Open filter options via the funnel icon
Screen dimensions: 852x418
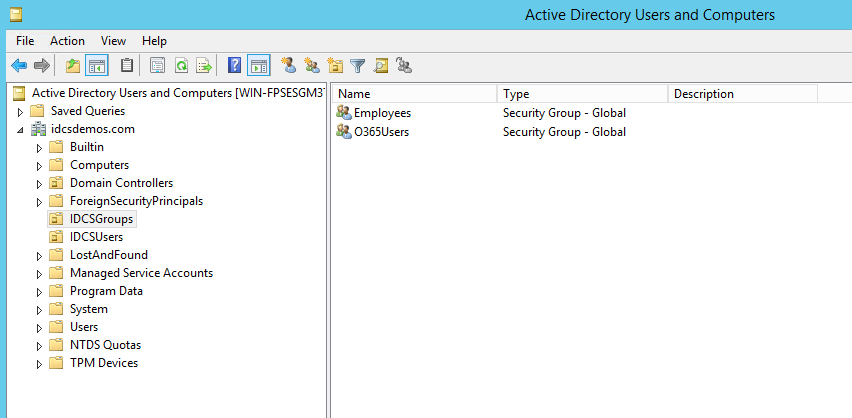(x=357, y=66)
